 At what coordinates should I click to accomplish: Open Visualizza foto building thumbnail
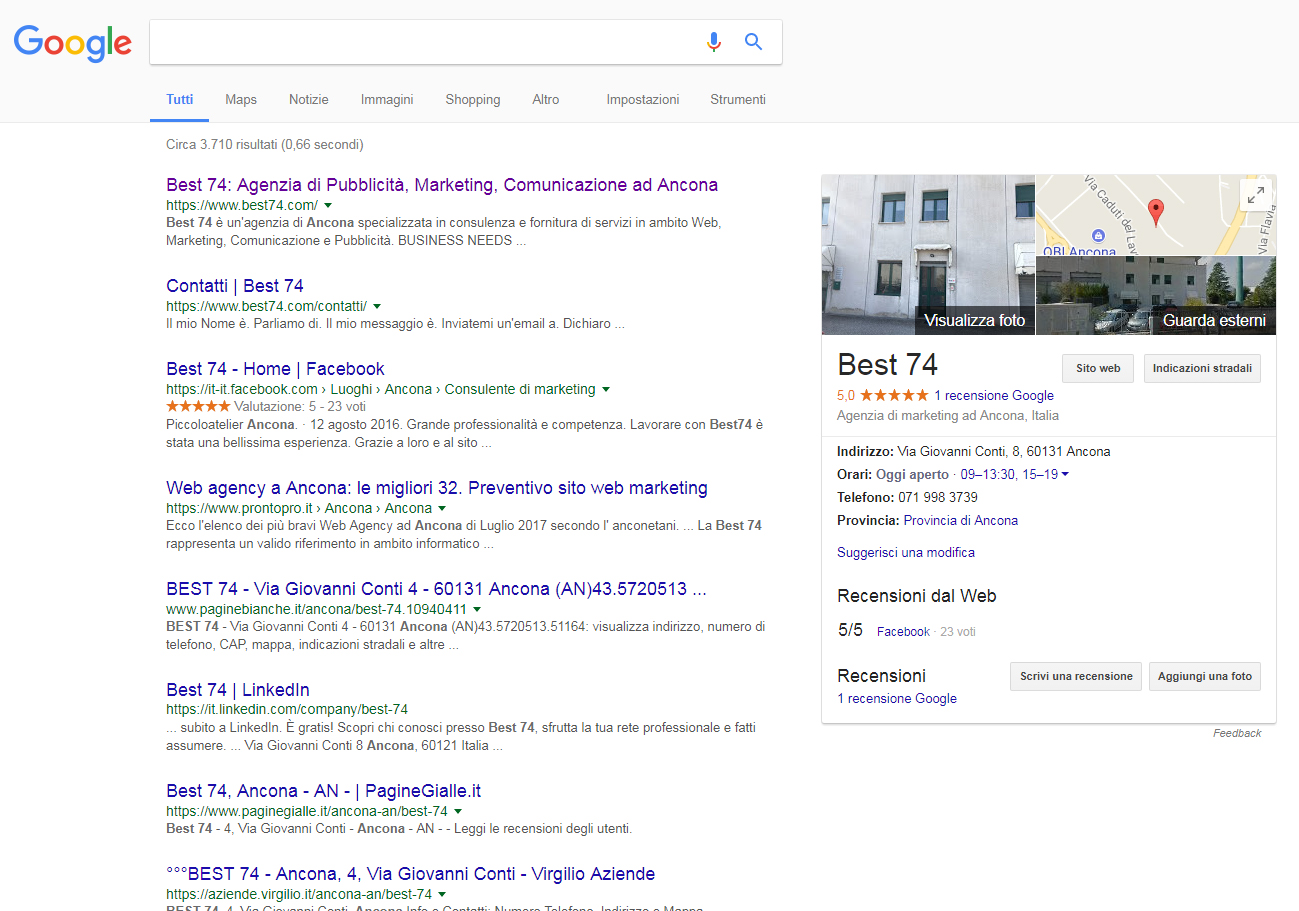[x=928, y=255]
